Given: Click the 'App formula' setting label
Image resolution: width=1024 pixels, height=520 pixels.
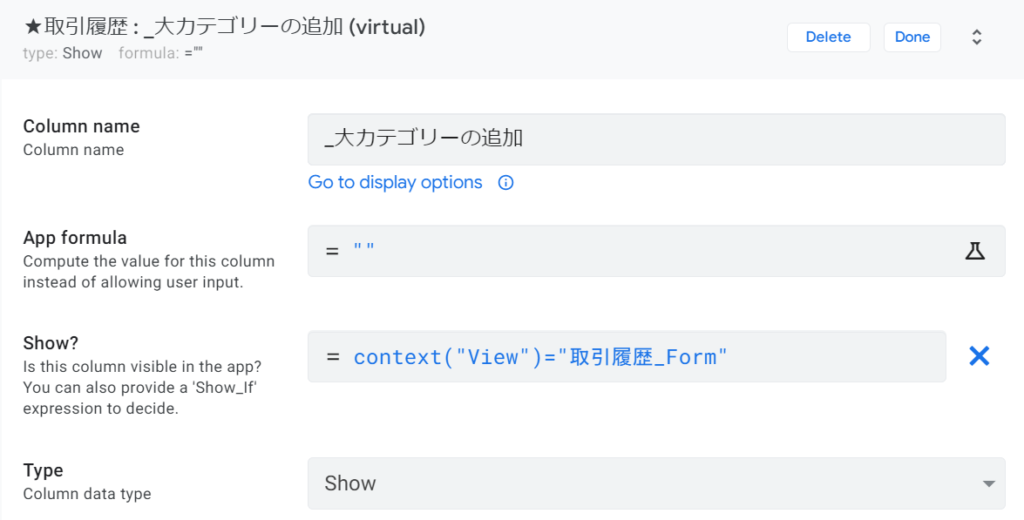Looking at the screenshot, I should (x=75, y=238).
